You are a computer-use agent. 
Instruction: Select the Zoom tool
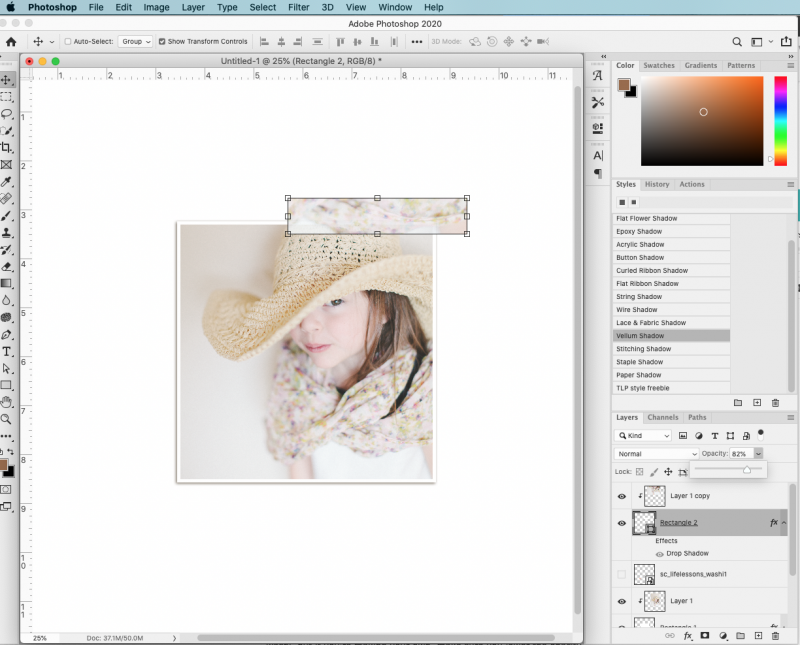click(x=7, y=419)
